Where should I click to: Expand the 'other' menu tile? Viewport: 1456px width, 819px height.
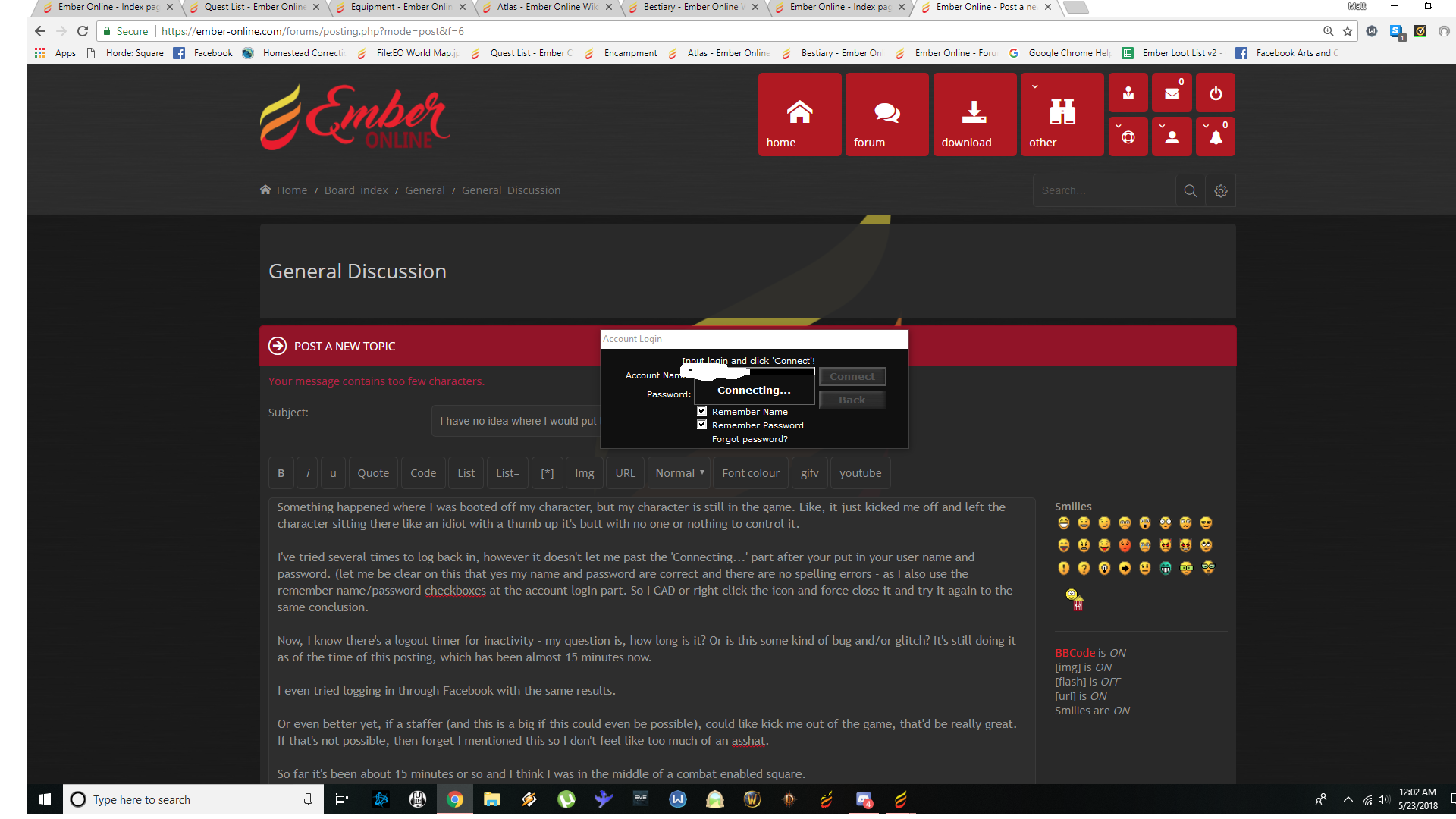1061,115
